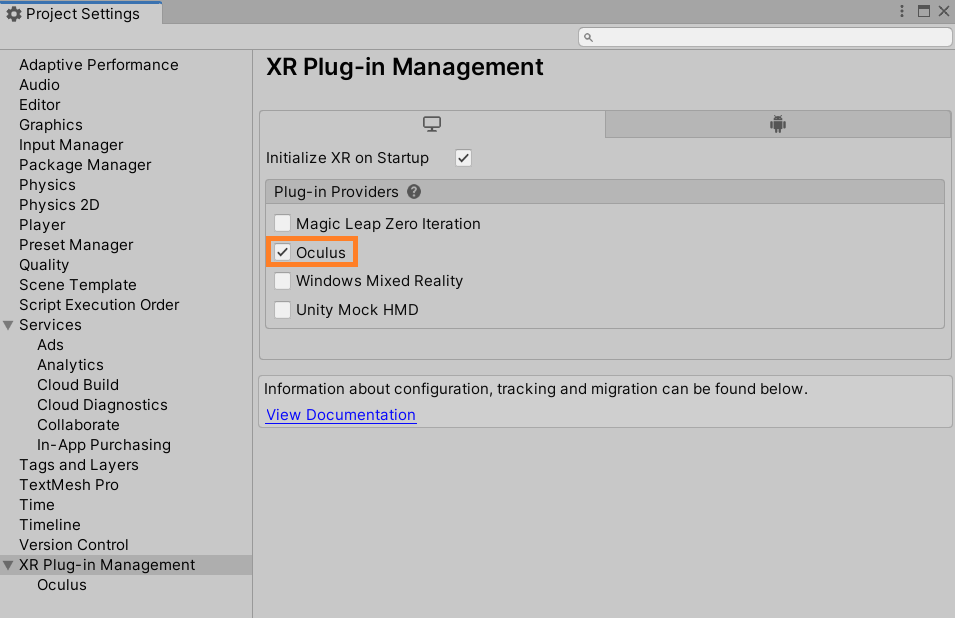This screenshot has height=618, width=955.
Task: Maximize the Project Settings window
Action: pyautogui.click(x=924, y=11)
